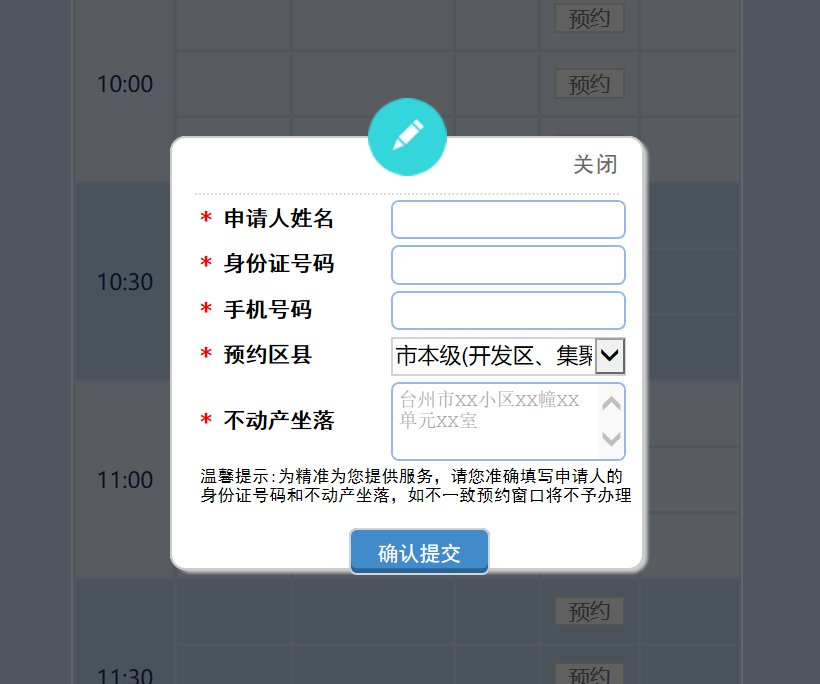Open the 预约区县 combo box showing 市本级
The height and width of the screenshot is (684, 820).
[494, 355]
